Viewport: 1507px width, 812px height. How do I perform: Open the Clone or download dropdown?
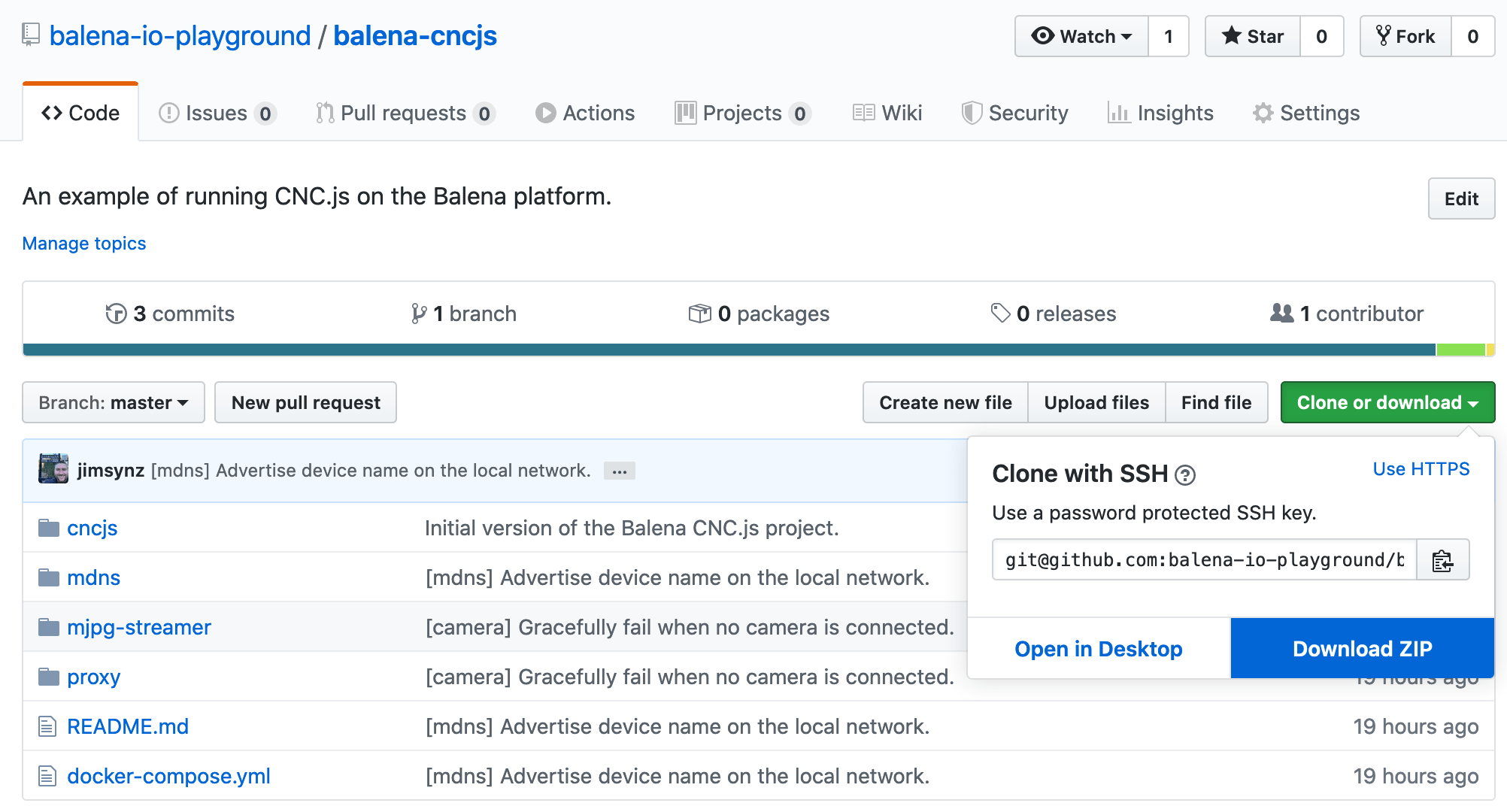pos(1387,402)
